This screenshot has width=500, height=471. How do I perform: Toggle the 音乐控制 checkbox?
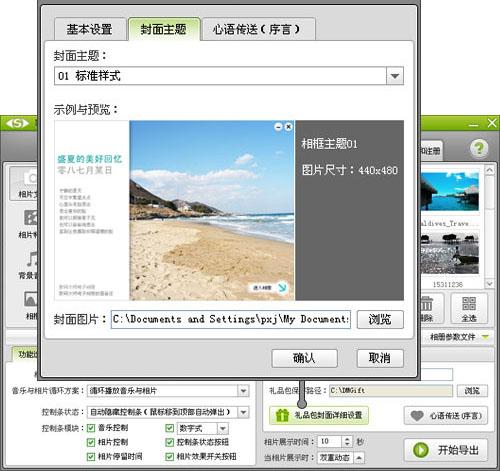tap(91, 428)
